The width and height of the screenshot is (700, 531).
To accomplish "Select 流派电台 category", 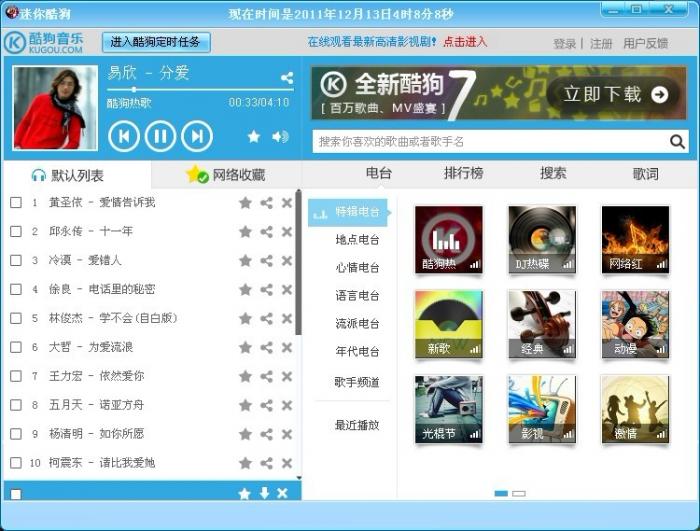I will tap(357, 323).
